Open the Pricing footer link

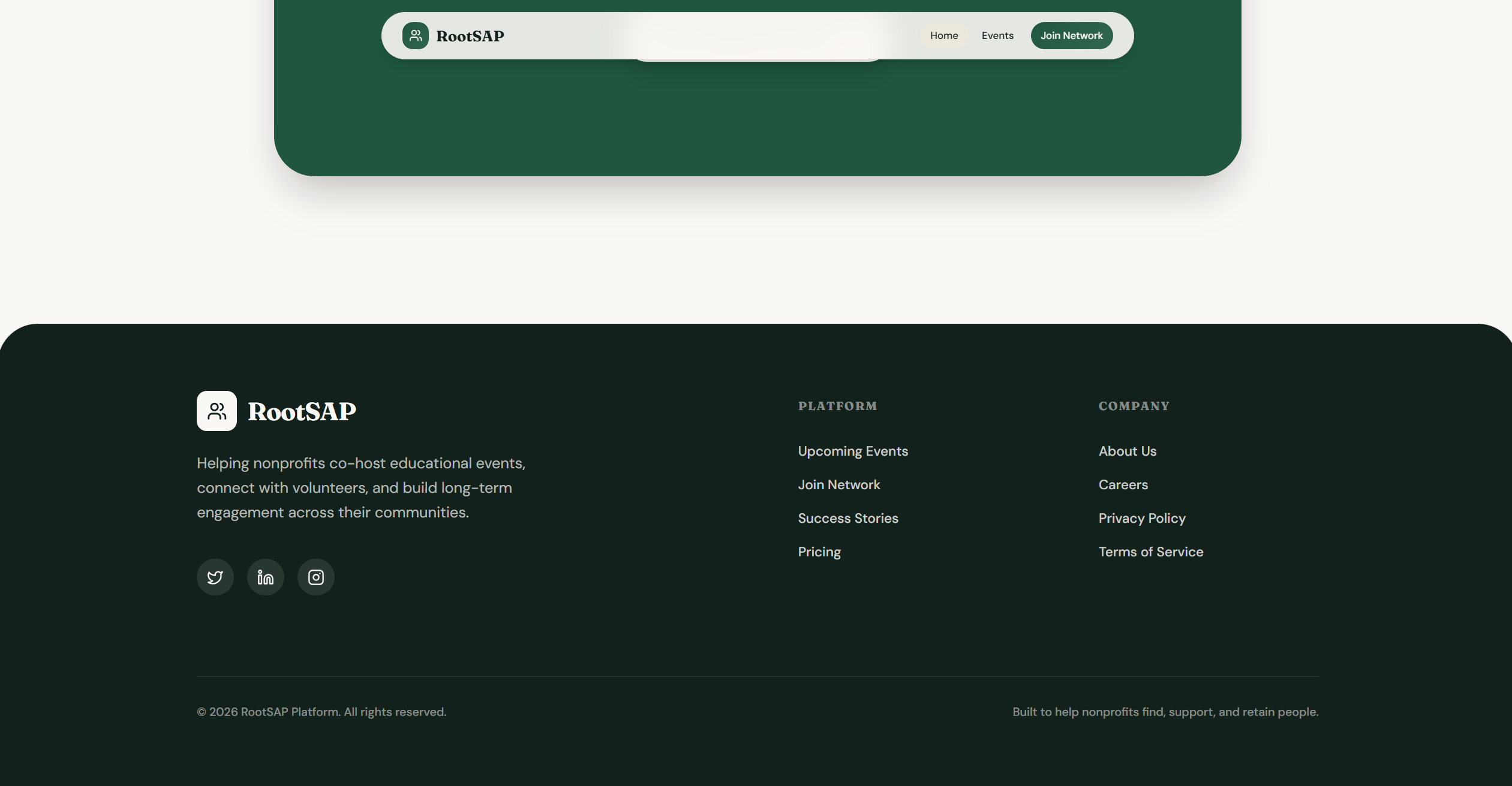819,552
